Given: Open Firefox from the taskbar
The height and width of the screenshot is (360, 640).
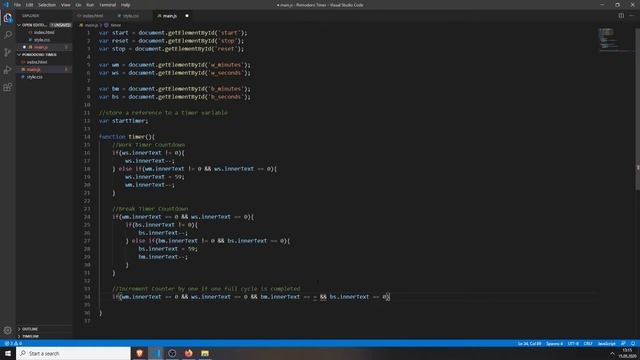Looking at the screenshot, I should pyautogui.click(x=189, y=353).
